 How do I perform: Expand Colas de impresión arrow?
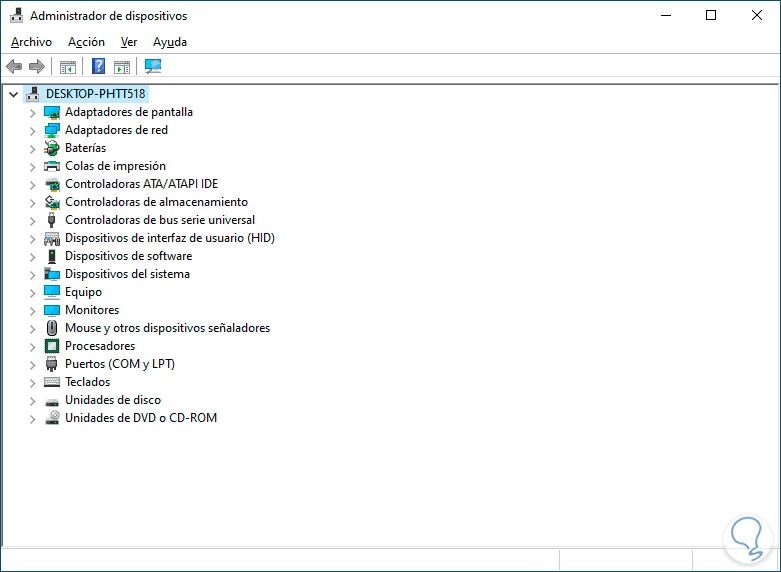pyautogui.click(x=32, y=167)
